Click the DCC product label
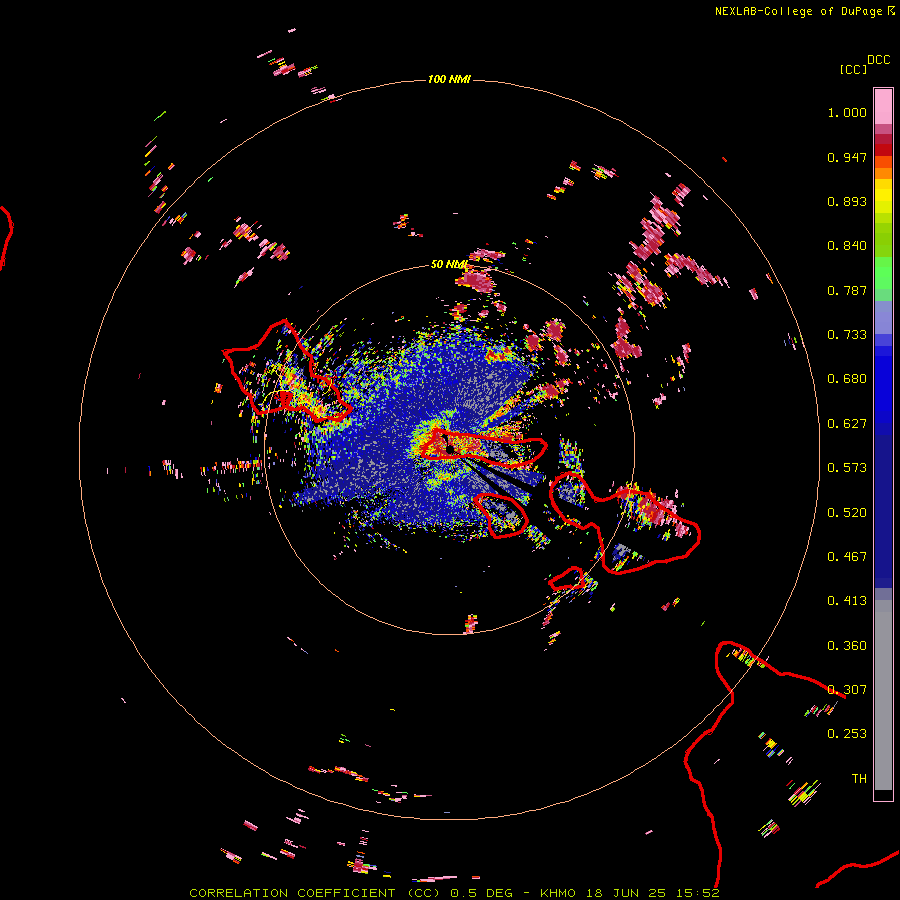Screen dimensions: 900x900 point(878,60)
